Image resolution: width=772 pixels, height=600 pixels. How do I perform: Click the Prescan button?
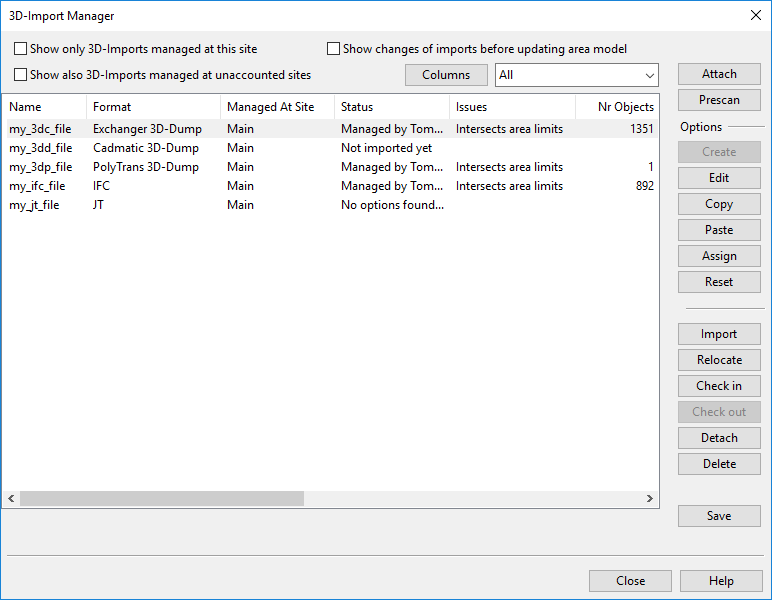coord(719,100)
